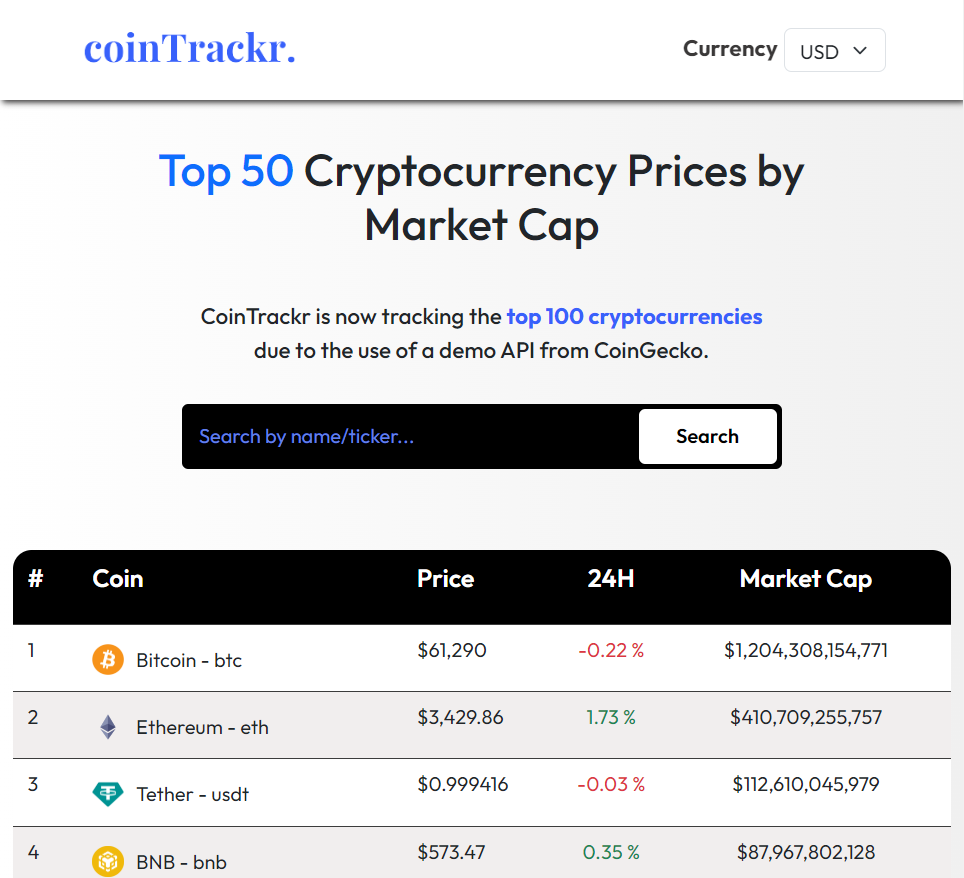964x878 pixels.
Task: Select the Tether - usdt entry
Action: click(x=192, y=794)
